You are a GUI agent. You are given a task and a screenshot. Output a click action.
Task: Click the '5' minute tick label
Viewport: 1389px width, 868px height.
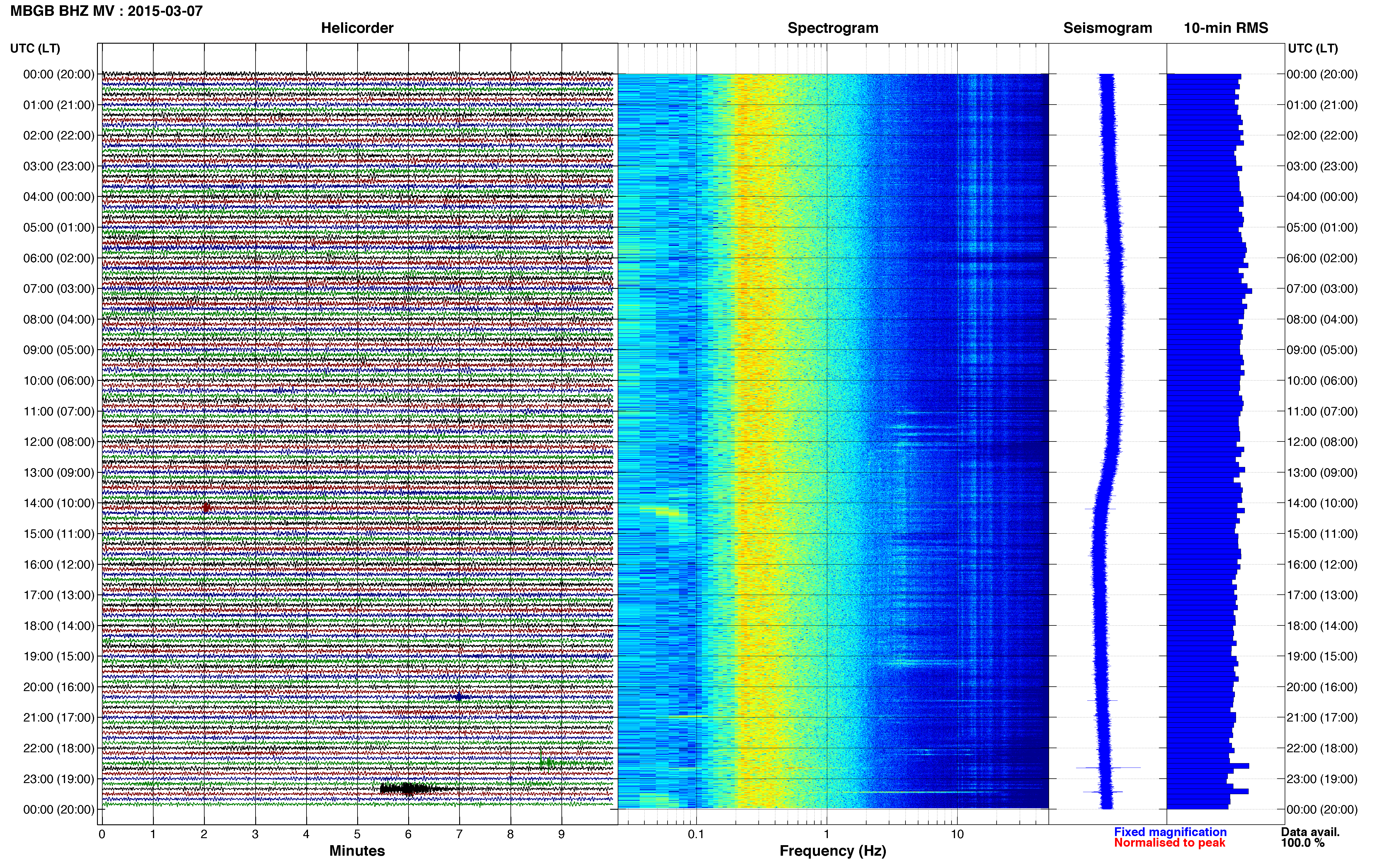click(x=357, y=834)
